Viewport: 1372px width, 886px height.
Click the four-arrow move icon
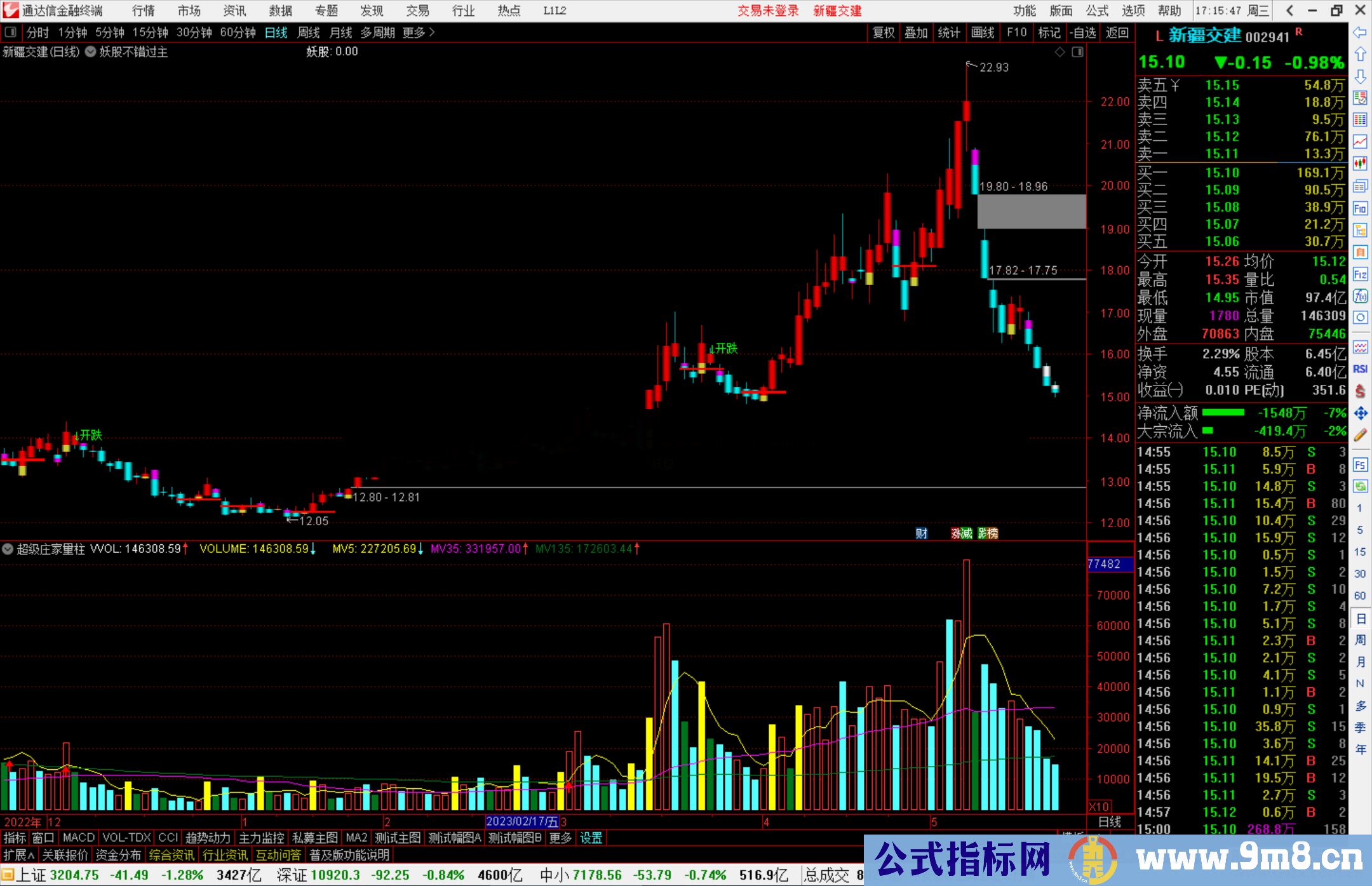pos(1360,413)
